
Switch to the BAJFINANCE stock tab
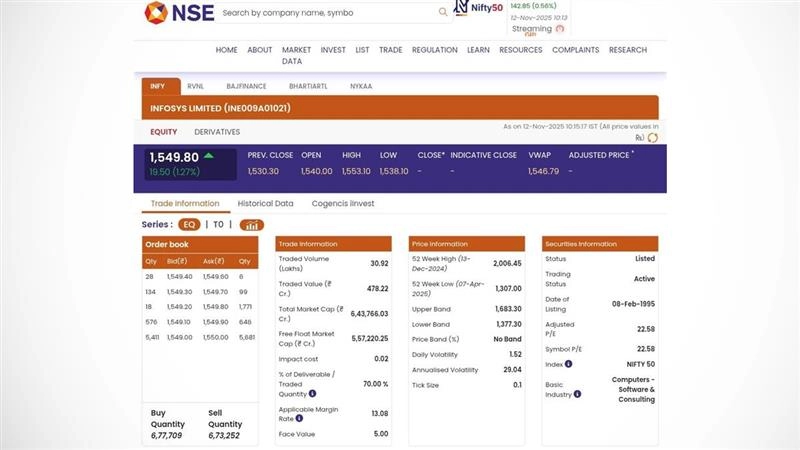tap(245, 86)
